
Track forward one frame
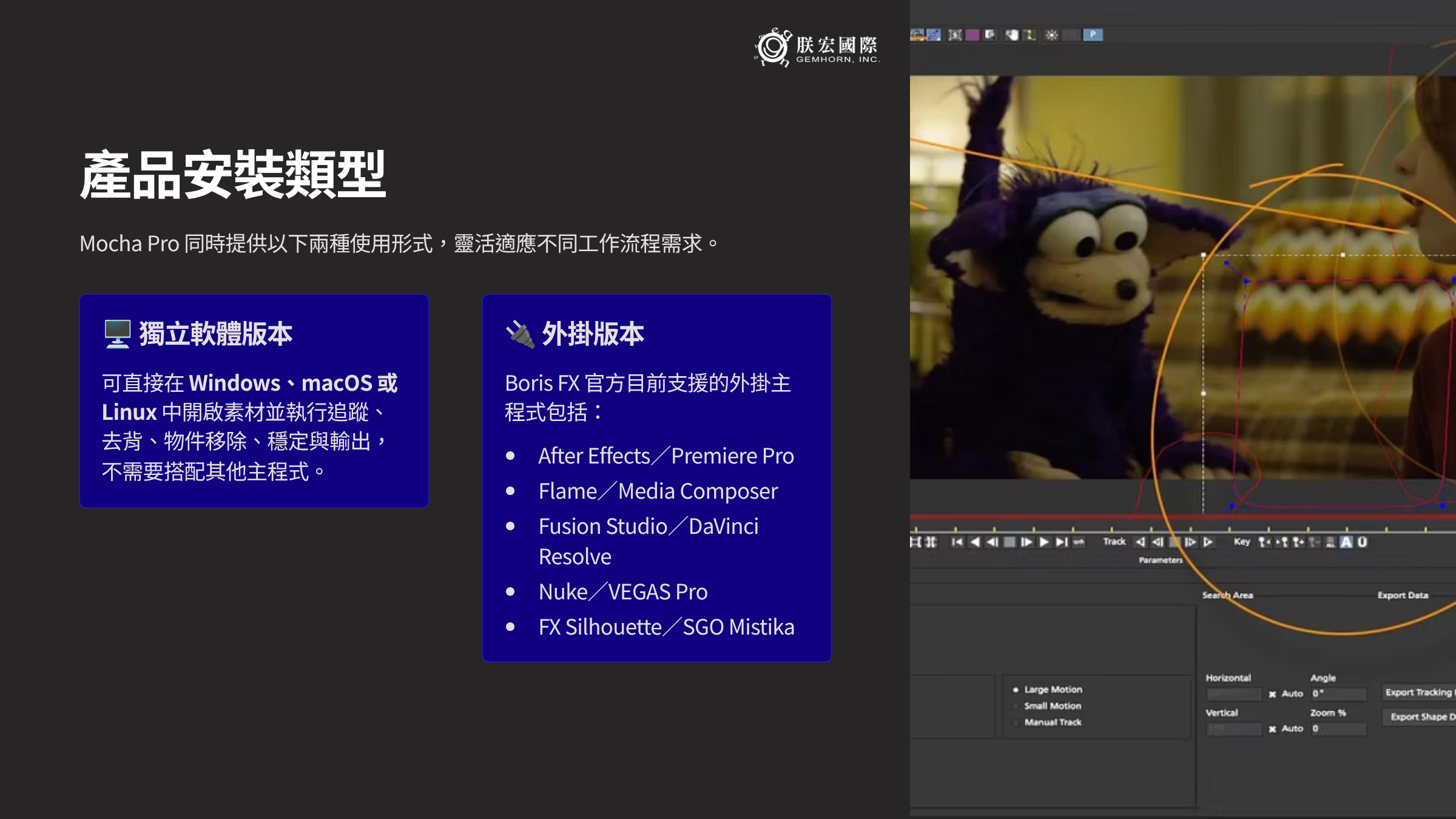coord(1191,542)
